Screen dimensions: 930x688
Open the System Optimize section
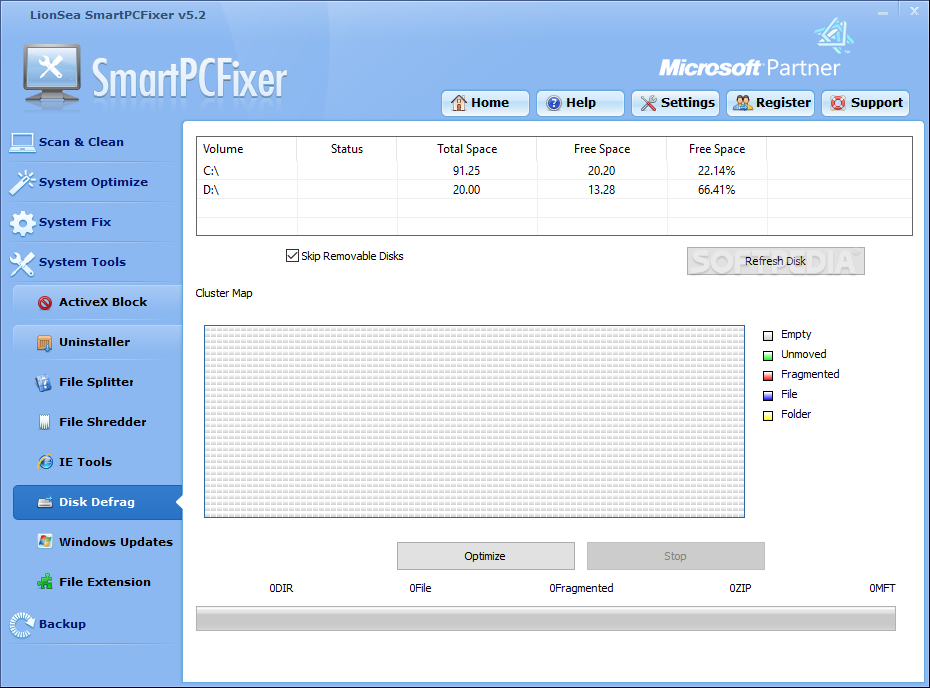pyautogui.click(x=93, y=182)
